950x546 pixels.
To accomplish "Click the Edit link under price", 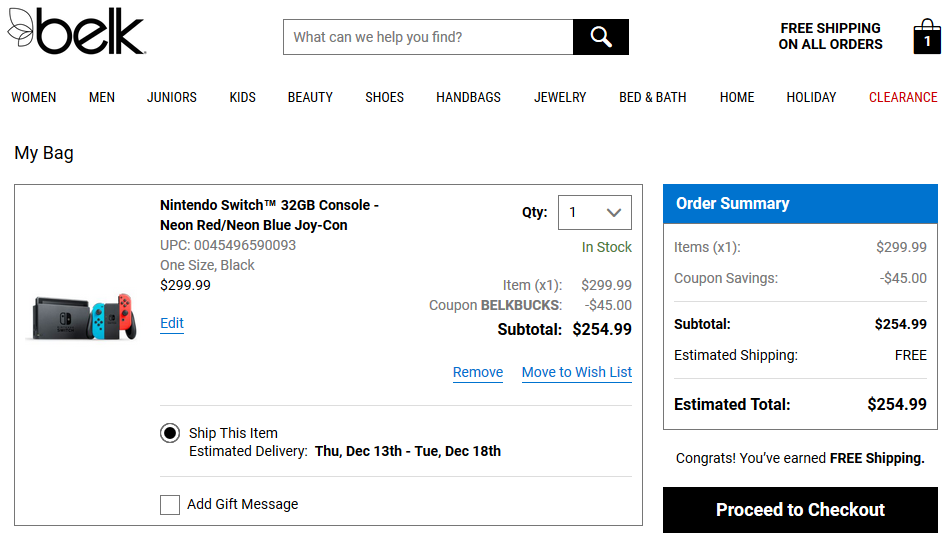I will point(171,323).
